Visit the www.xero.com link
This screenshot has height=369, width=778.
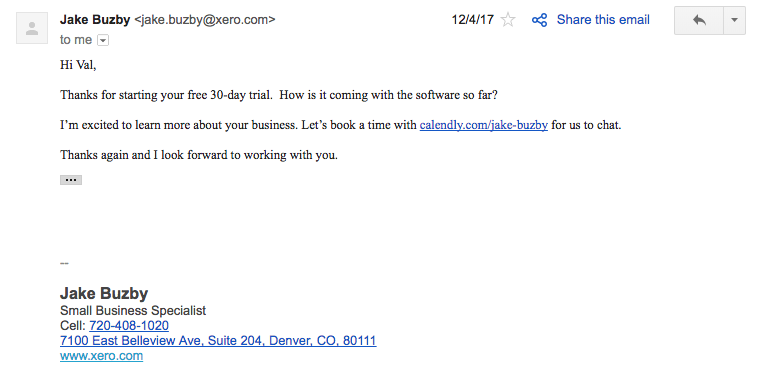pos(101,356)
